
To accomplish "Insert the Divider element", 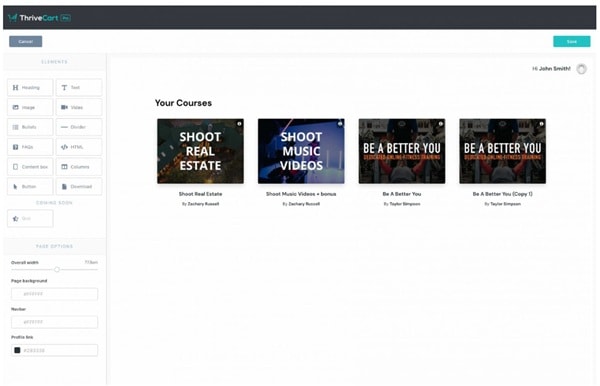I will tap(79, 127).
